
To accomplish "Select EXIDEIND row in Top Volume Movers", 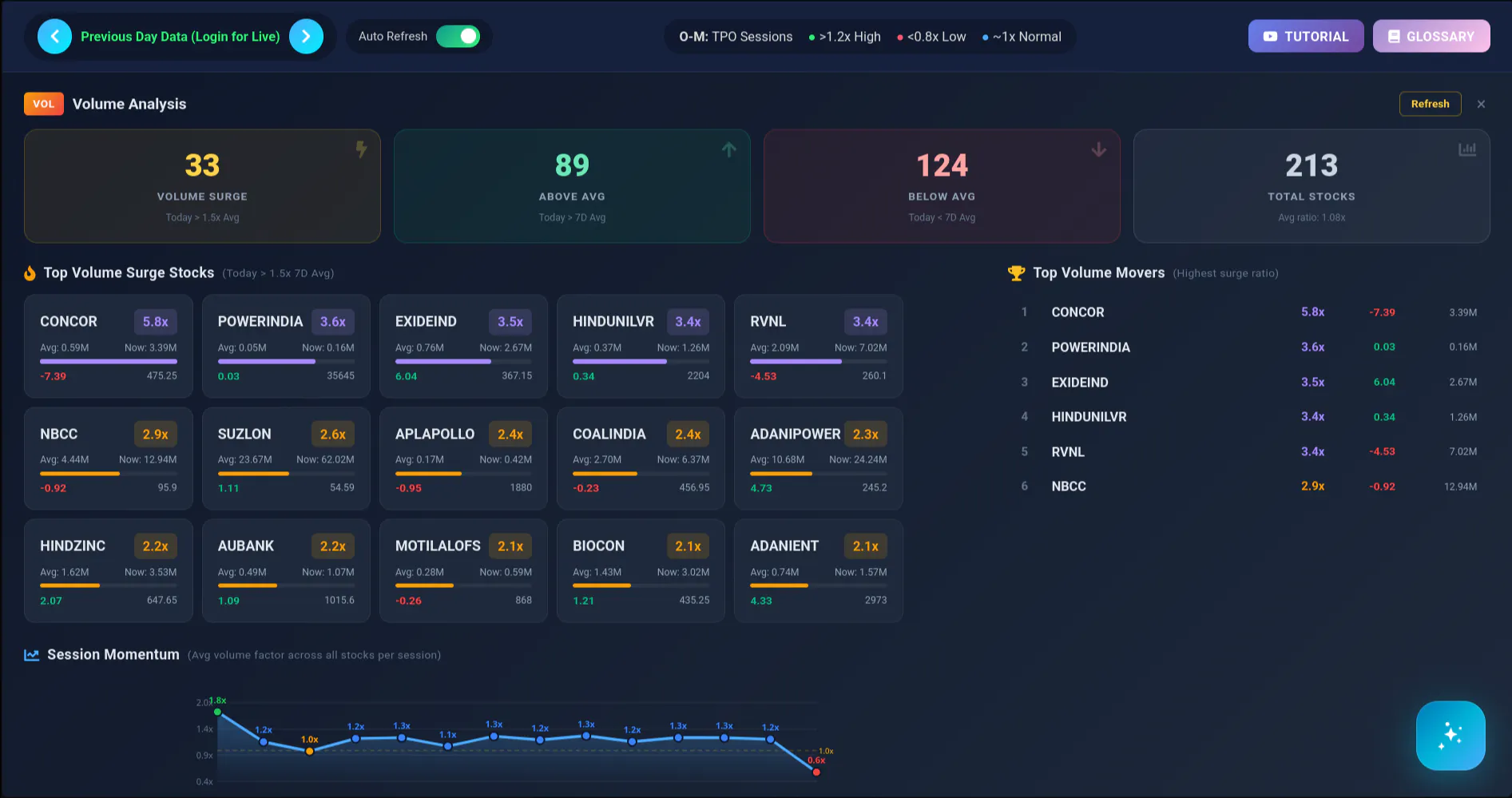I will pos(1248,383).
